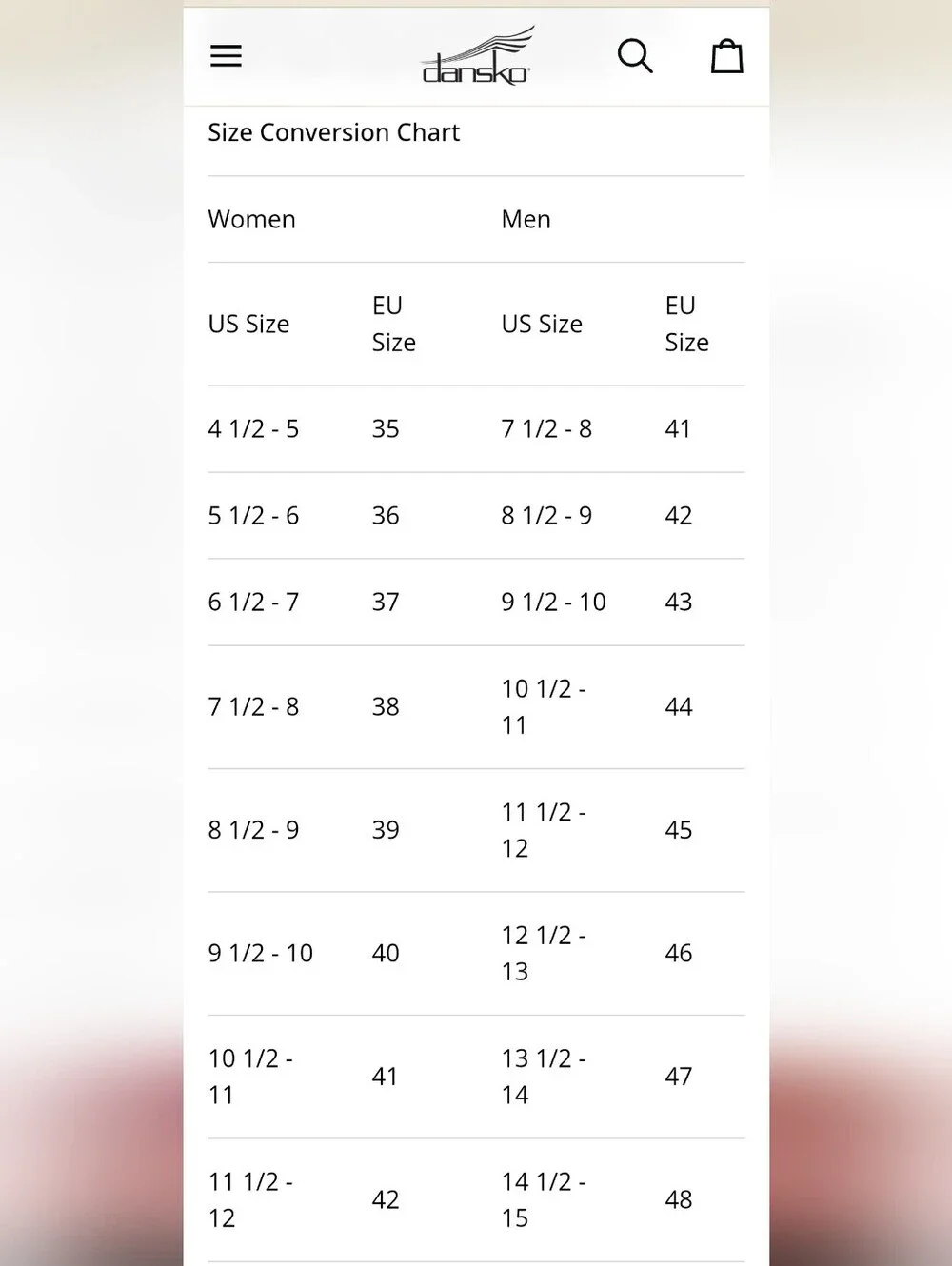Viewport: 952px width, 1266px height.
Task: Select men's size 9 1/2 - 10 cell
Action: coord(554,603)
